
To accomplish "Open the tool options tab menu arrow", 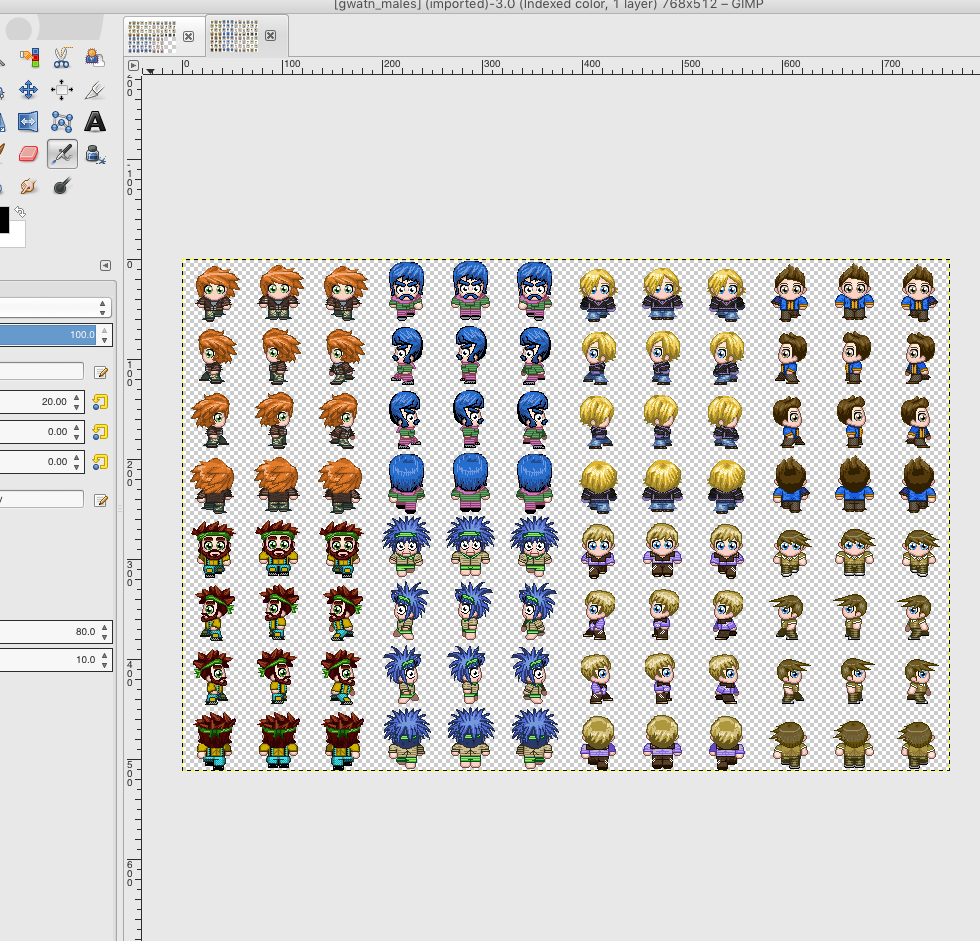I will 105,265.
